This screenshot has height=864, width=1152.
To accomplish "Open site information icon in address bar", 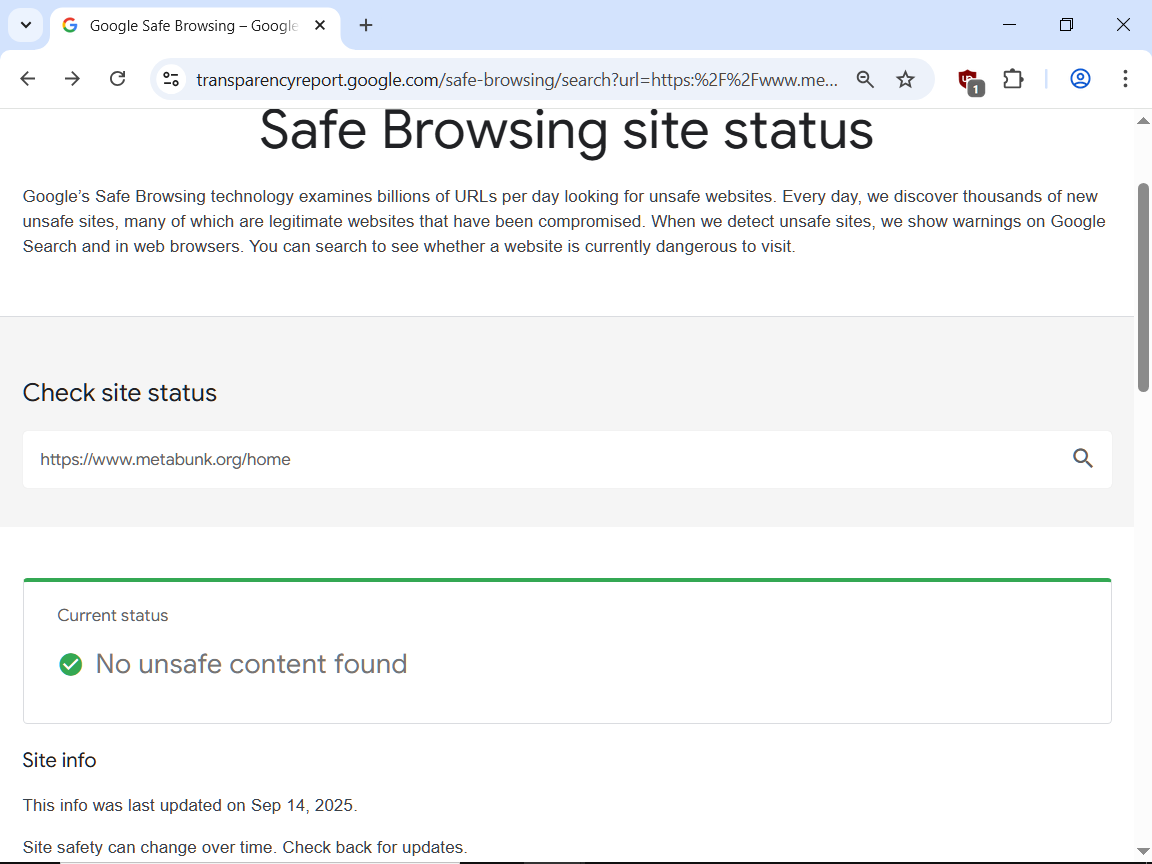I will tap(171, 79).
